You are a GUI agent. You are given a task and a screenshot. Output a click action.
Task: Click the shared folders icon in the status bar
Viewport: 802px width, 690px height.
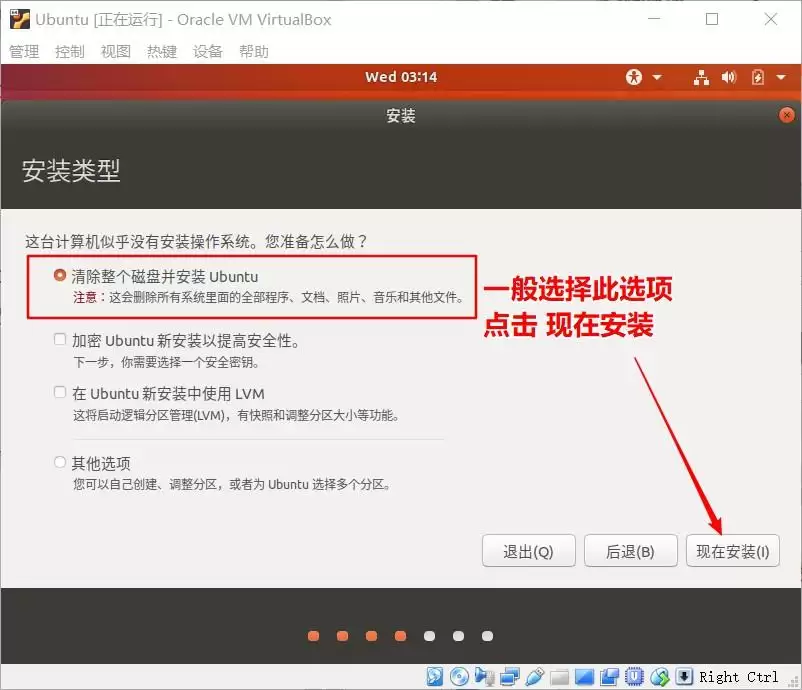coord(559,677)
